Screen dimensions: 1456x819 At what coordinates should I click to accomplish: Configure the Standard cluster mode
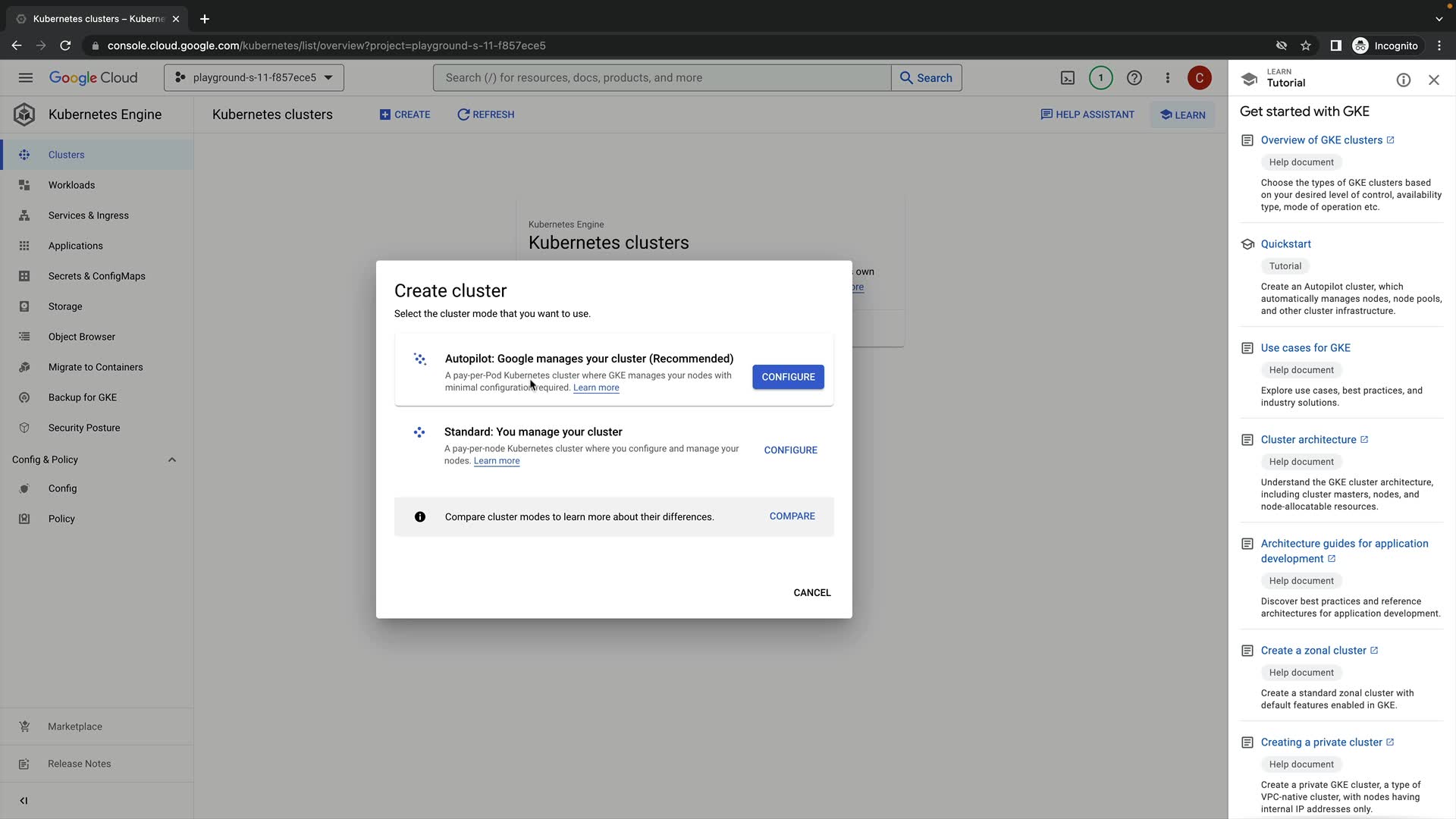coord(790,450)
